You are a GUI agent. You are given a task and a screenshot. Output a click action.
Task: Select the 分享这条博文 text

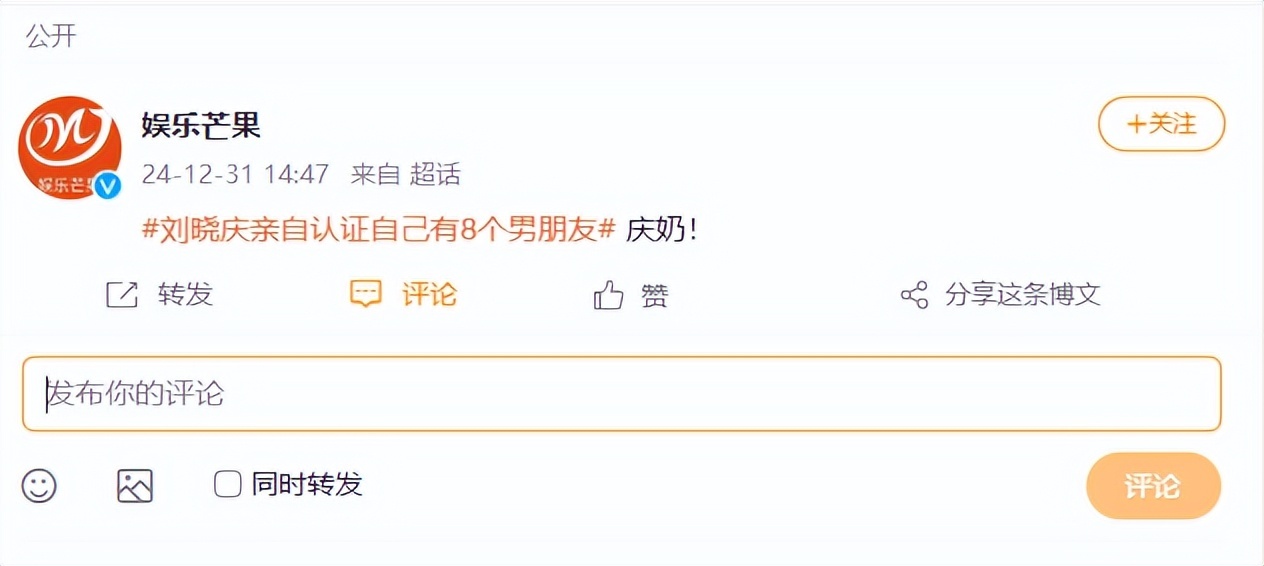pos(1022,295)
